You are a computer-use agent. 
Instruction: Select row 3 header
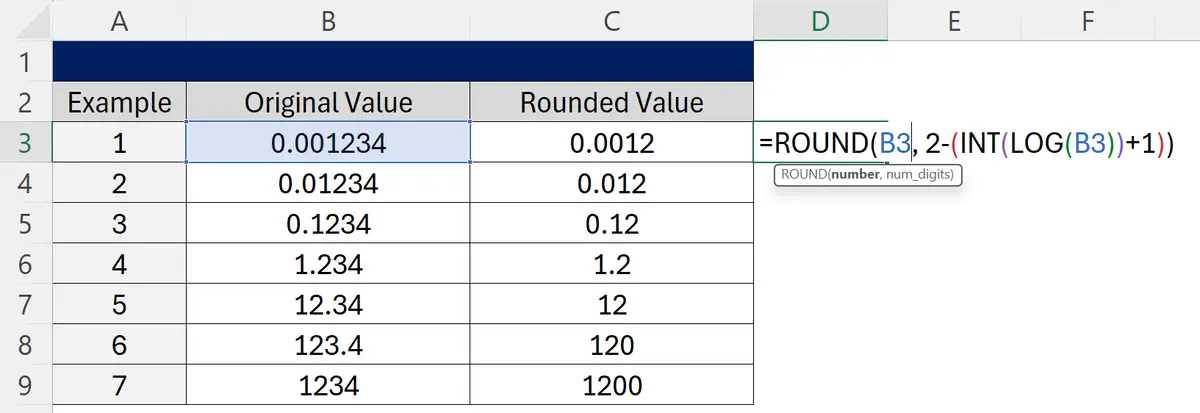coord(26,143)
